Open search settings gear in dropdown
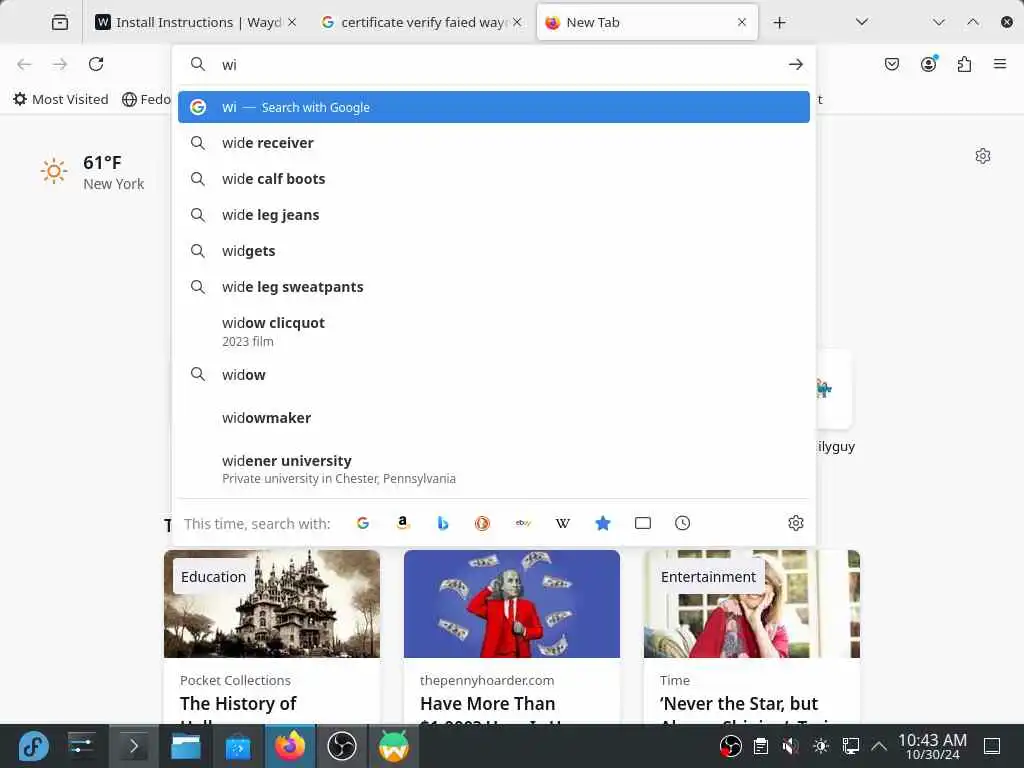Viewport: 1024px width, 768px height. point(795,523)
